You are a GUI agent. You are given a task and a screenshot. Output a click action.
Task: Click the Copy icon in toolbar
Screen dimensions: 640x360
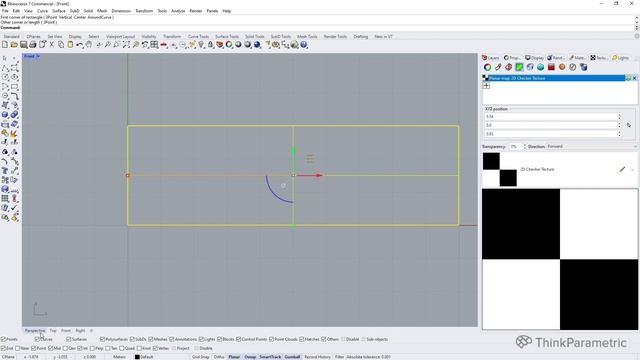tap(61, 45)
